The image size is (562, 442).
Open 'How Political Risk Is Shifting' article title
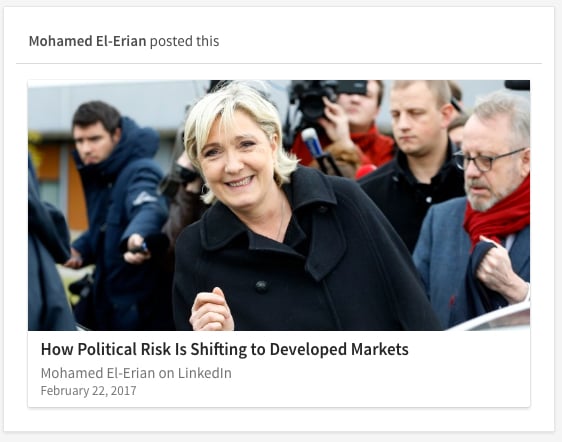(224, 349)
